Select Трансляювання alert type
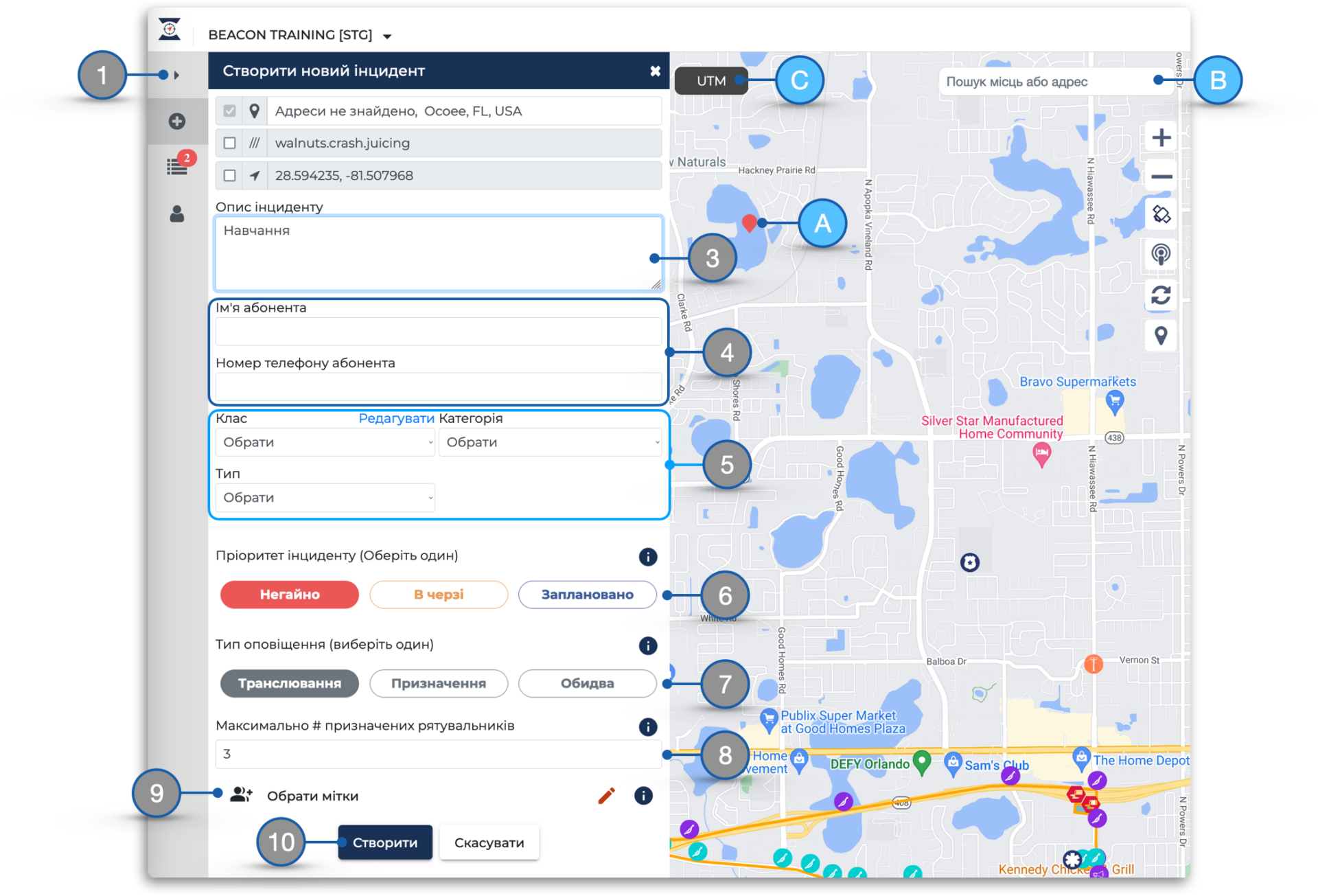 point(290,683)
